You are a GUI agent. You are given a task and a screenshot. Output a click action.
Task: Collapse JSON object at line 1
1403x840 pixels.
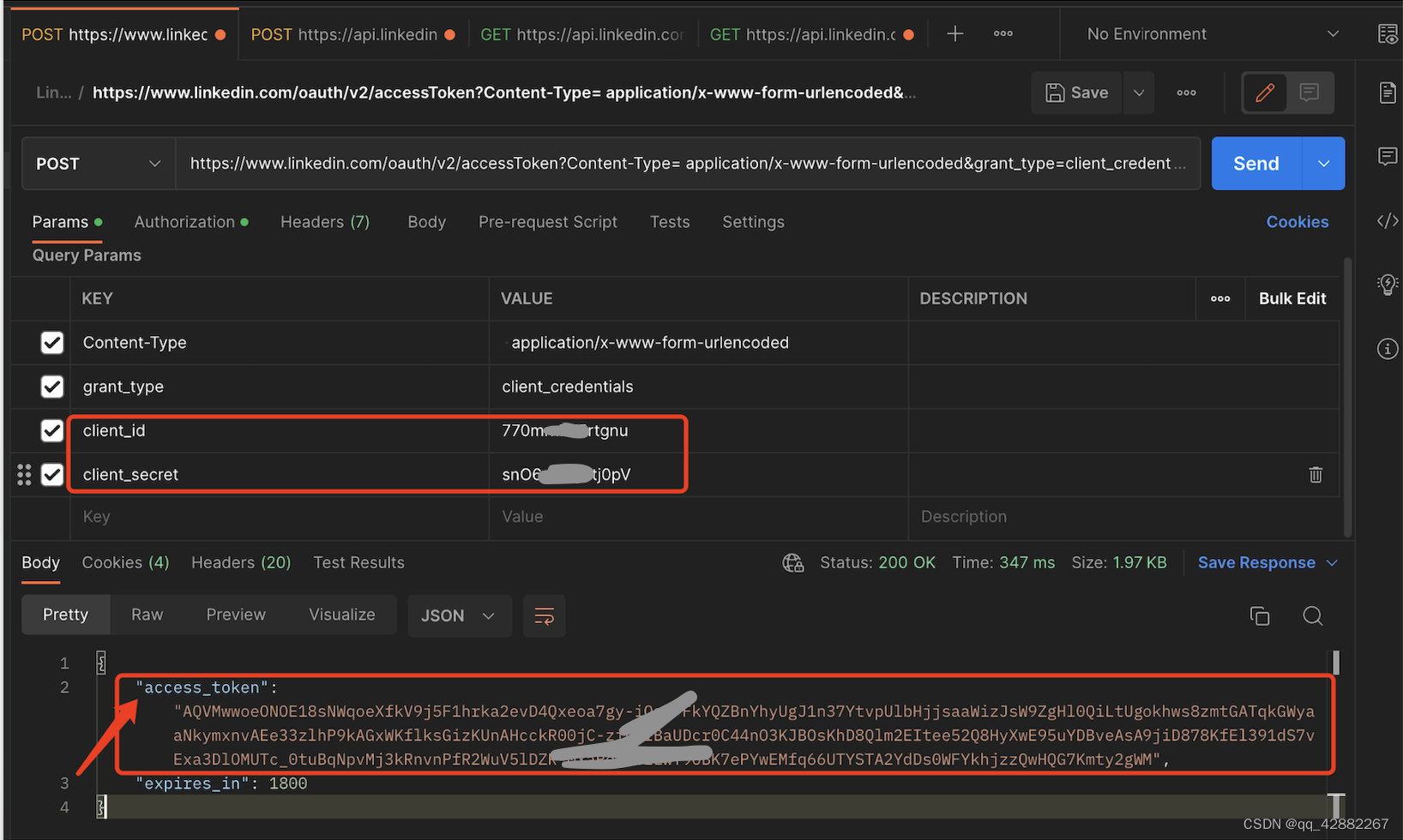tap(101, 663)
